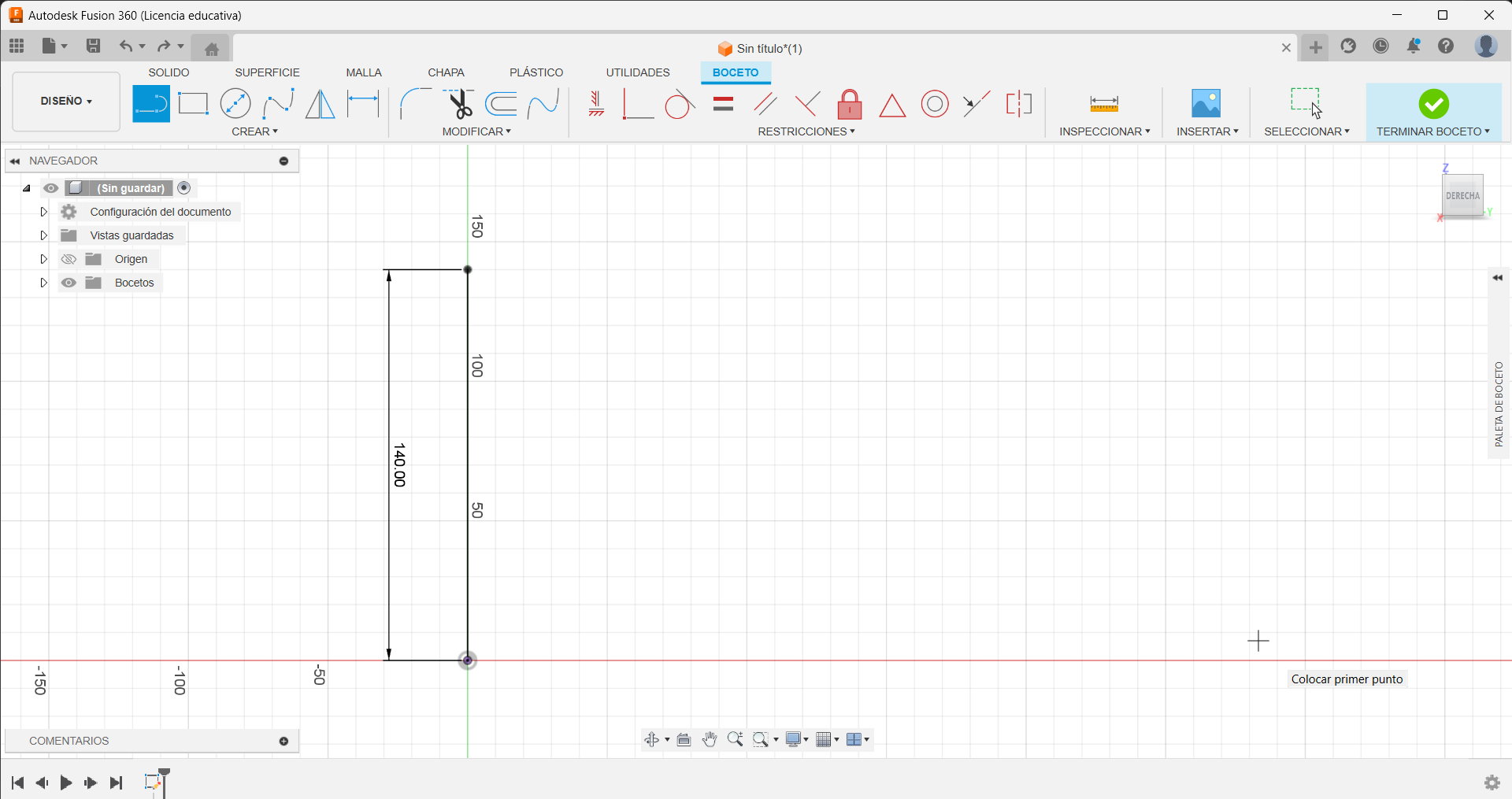
Task: Click the Measure ruler icon
Action: pyautogui.click(x=1104, y=104)
